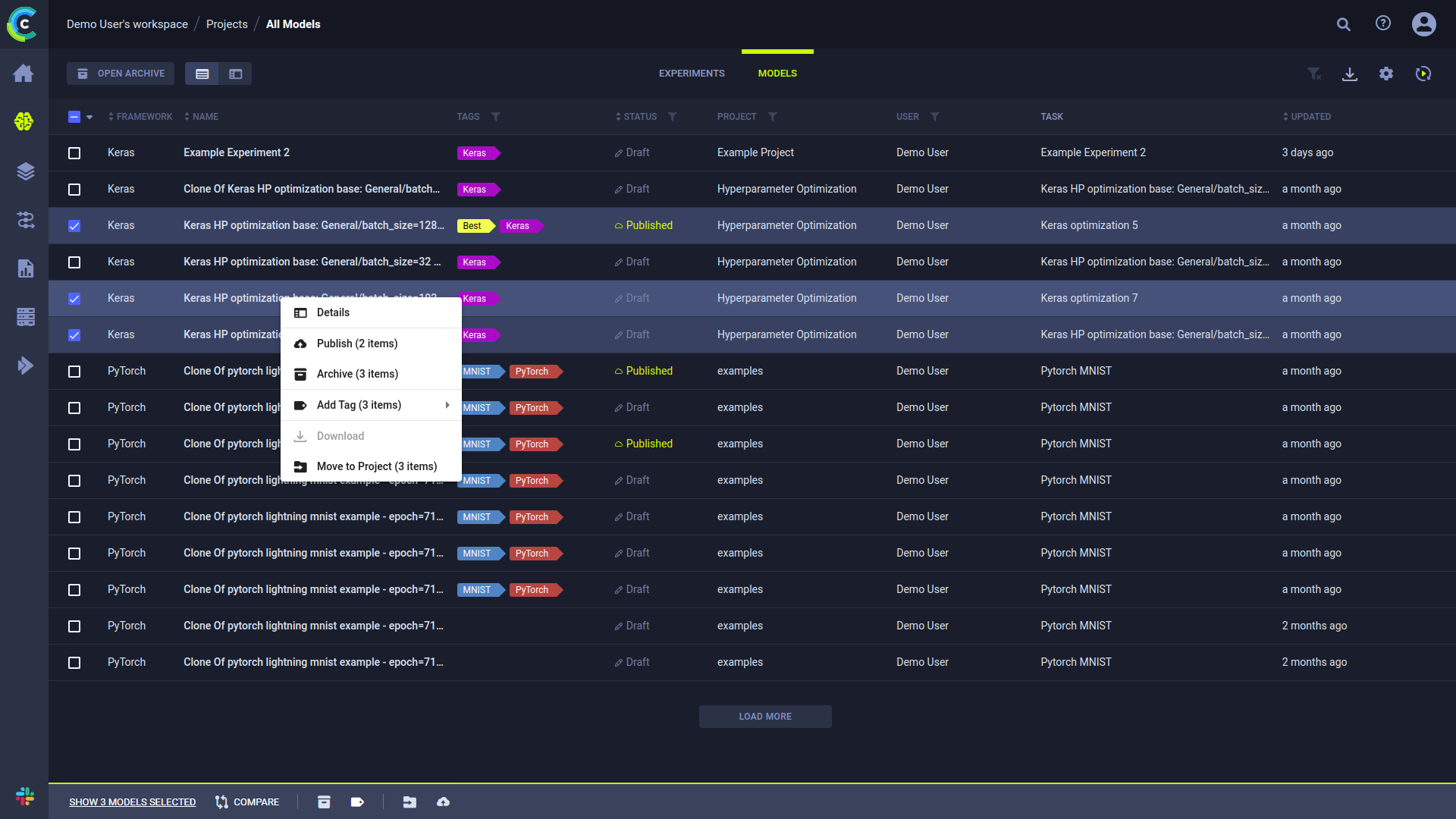Screen dimensions: 1456x819
Task: Uncheck the Keras optimization 5 row checkbox
Action: coord(74,226)
